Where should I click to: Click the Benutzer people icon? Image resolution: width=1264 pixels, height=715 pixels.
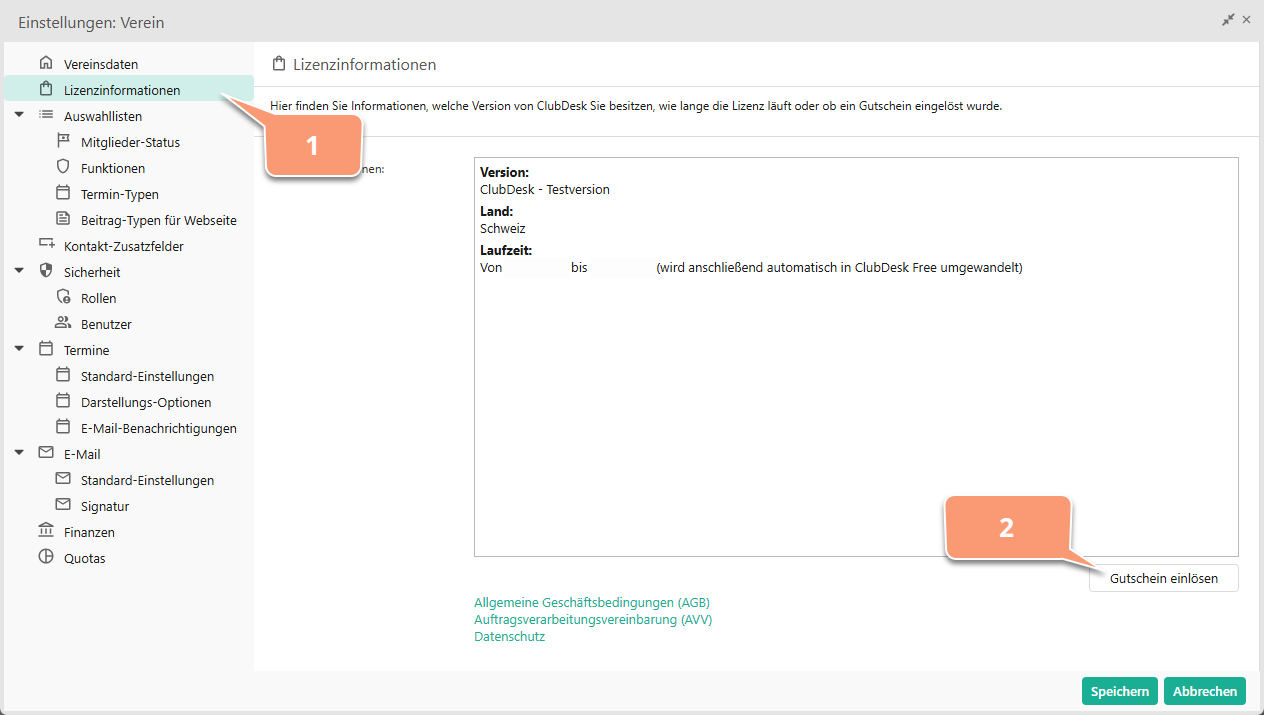click(63, 323)
